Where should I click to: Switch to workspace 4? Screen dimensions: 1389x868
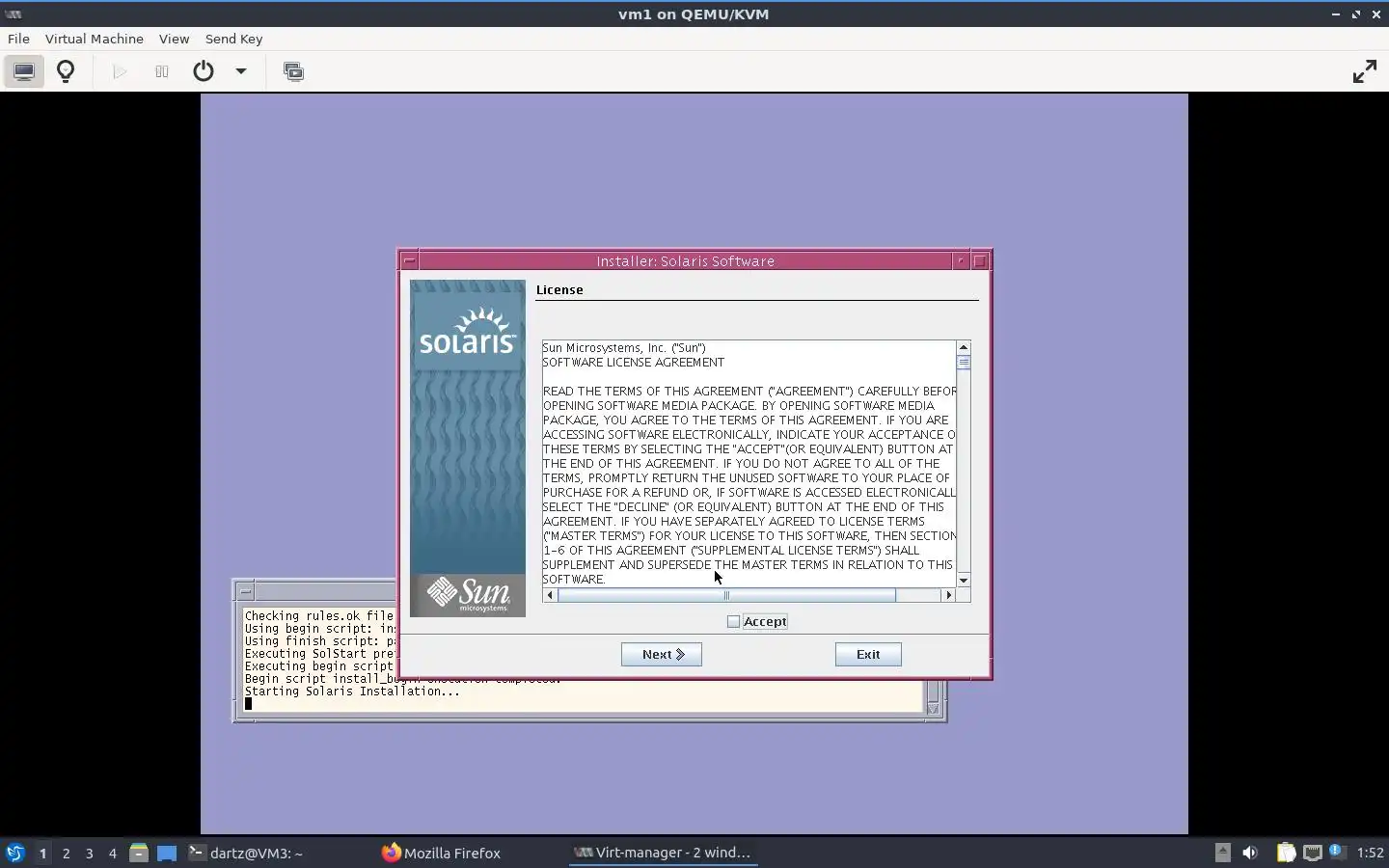112,853
